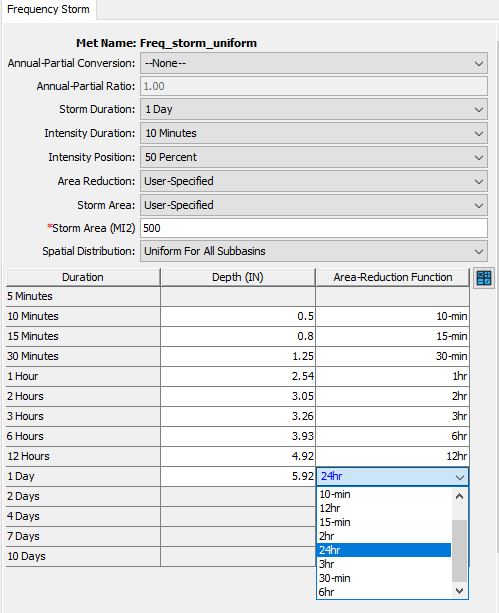The height and width of the screenshot is (613, 499).
Task: Click the Duration column header
Action: click(x=83, y=277)
